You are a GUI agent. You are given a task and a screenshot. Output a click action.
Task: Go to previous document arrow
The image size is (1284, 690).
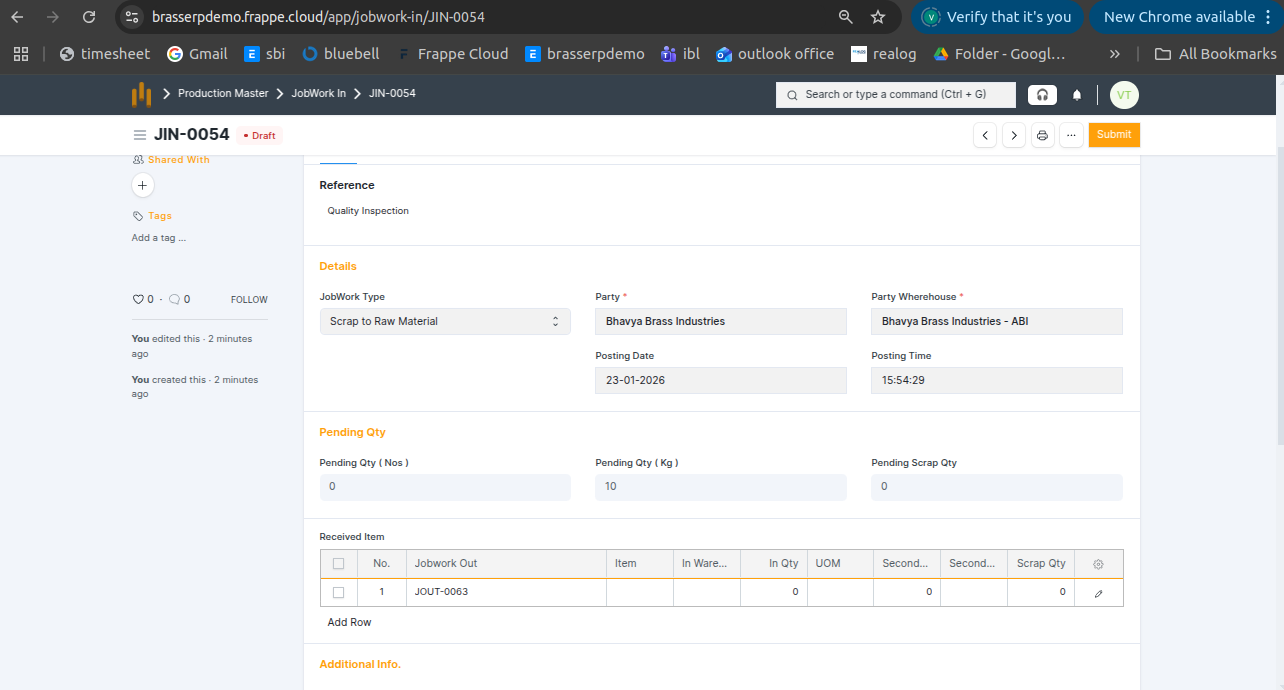pos(985,135)
